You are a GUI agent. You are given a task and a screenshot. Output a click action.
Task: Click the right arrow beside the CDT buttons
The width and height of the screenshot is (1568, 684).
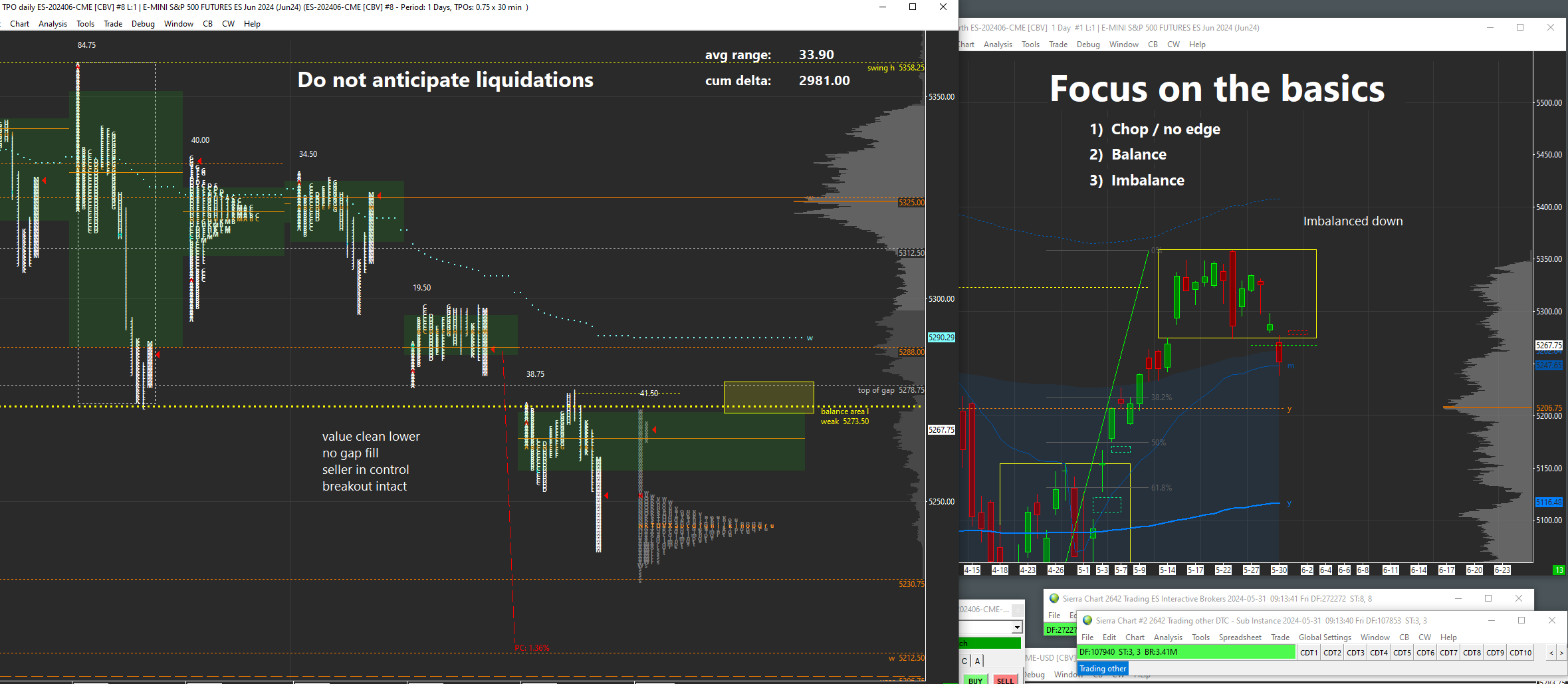coord(1561,653)
